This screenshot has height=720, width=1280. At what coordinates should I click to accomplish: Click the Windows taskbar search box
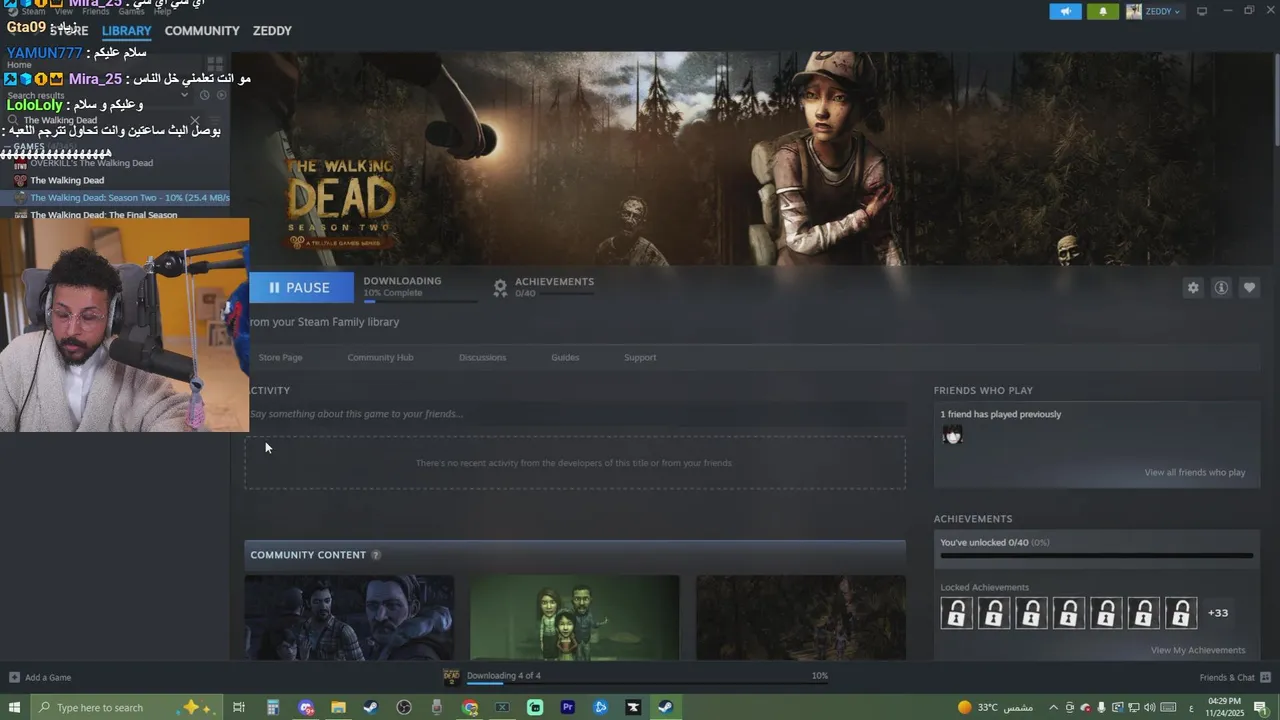tap(129, 707)
